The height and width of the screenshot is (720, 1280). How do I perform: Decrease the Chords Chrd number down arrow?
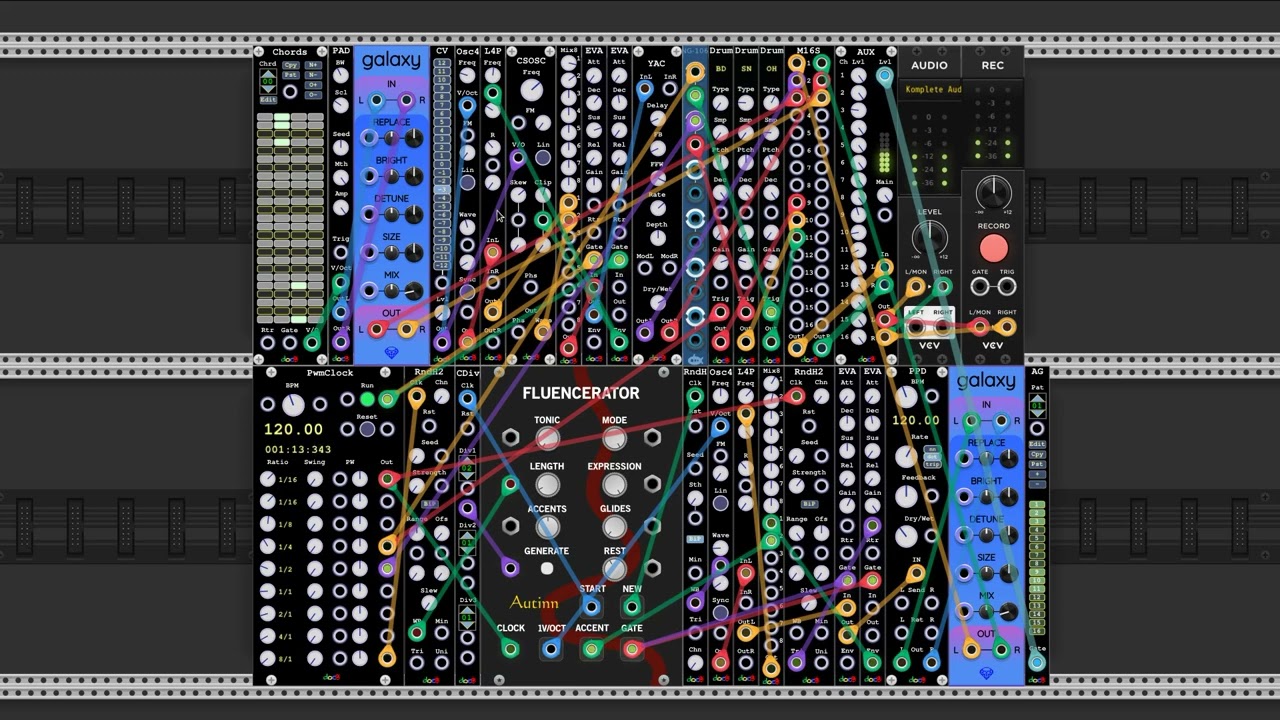tap(268, 91)
